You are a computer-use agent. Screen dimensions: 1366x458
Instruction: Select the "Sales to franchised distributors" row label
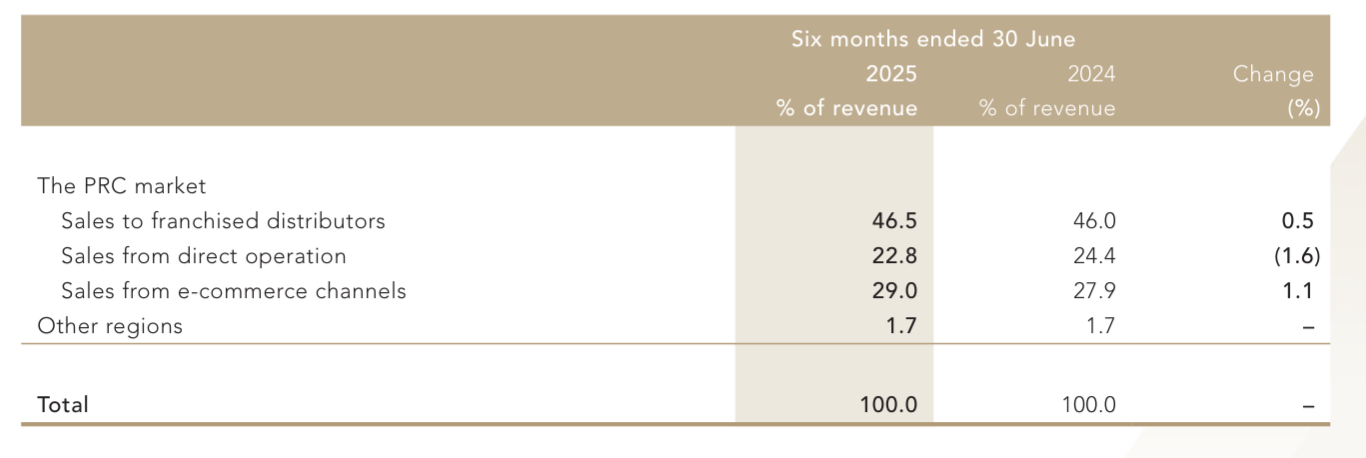pyautogui.click(x=223, y=220)
